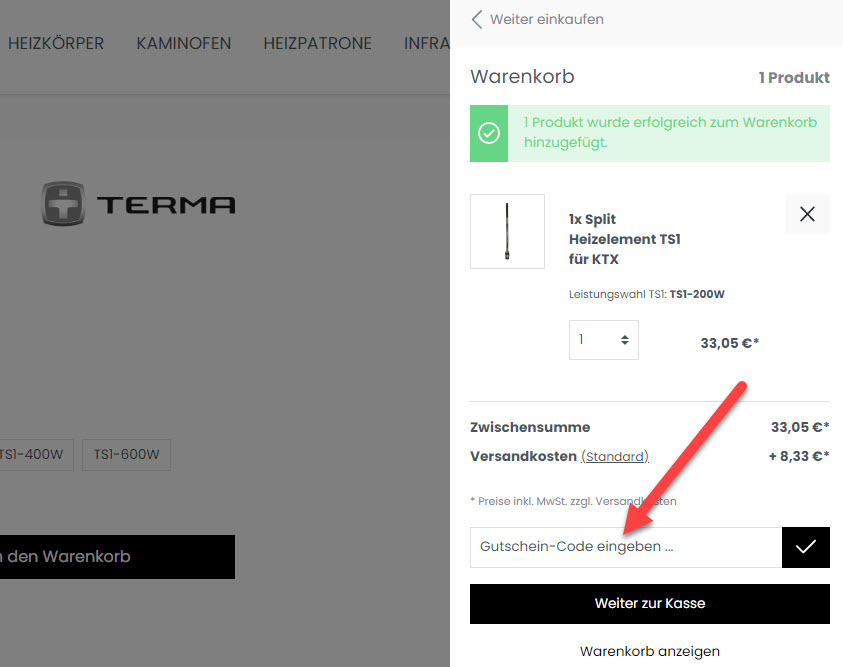Click the In den Warenkorb button
The height and width of the screenshot is (667, 843).
coord(117,556)
